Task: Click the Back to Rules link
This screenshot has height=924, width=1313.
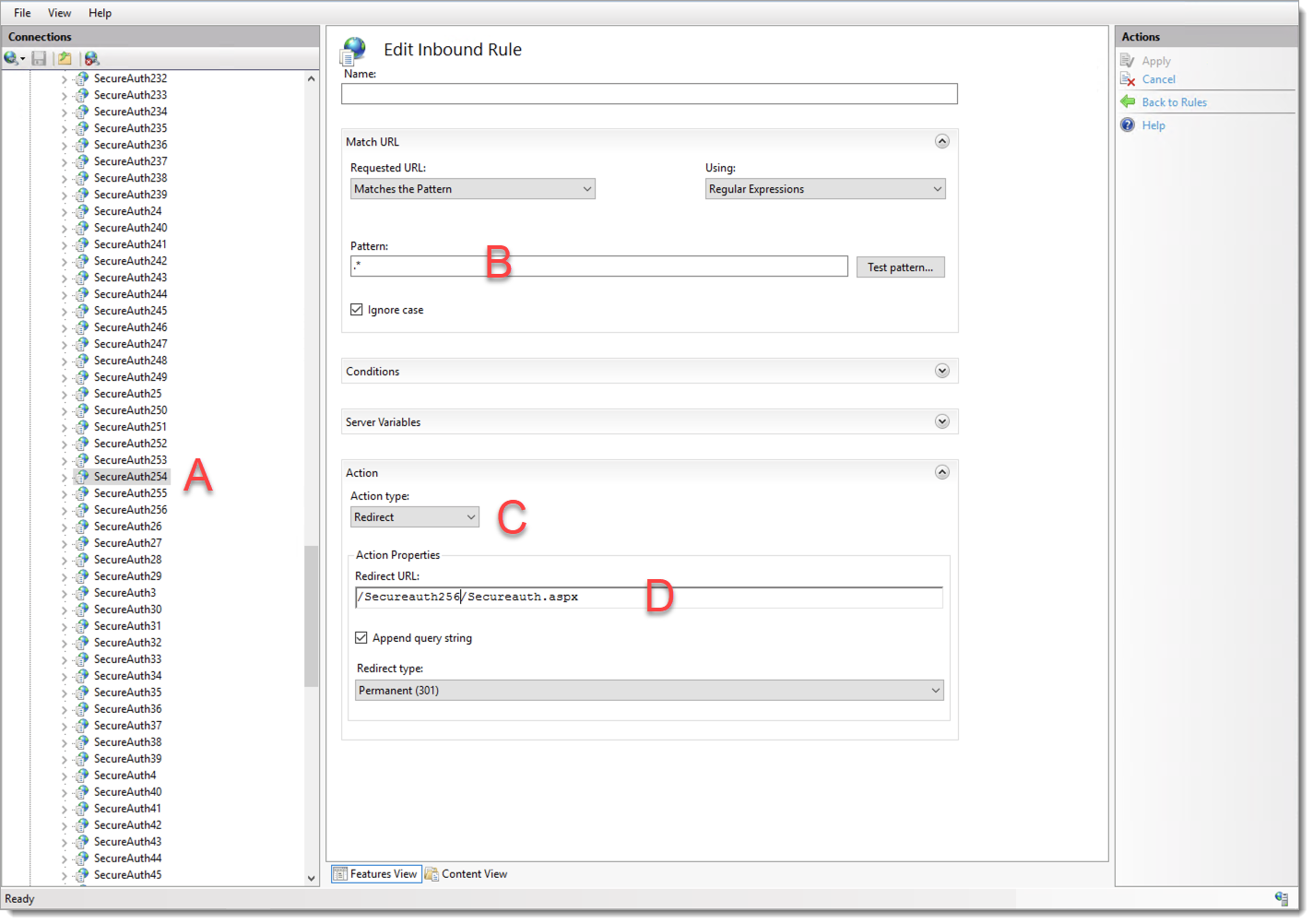Action: pyautogui.click(x=1176, y=101)
